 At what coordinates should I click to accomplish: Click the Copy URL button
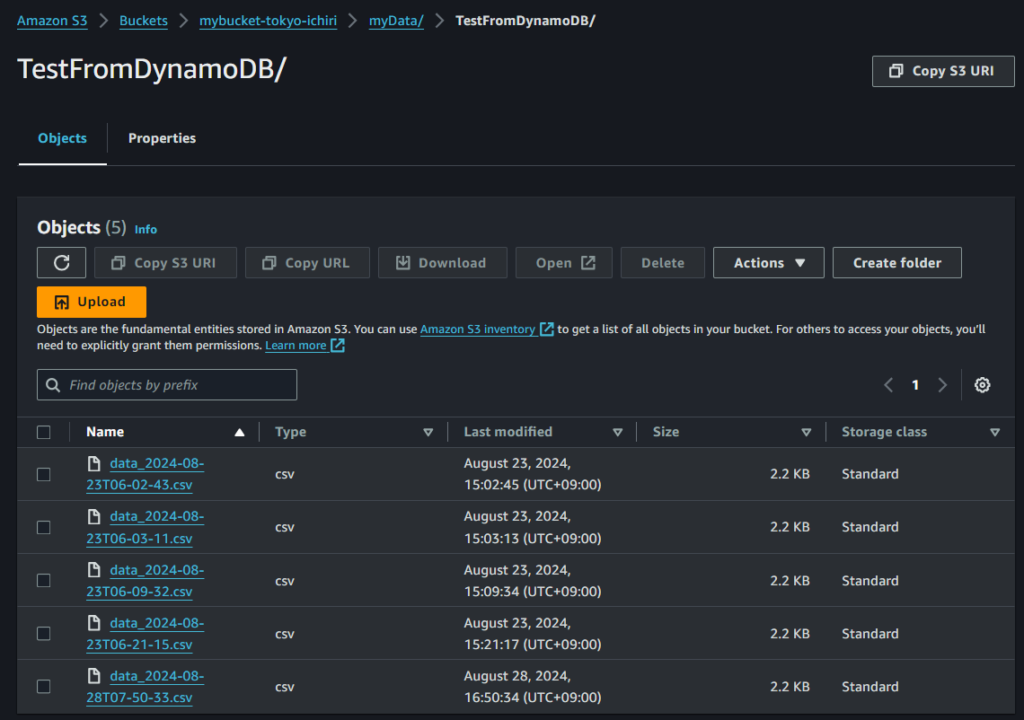point(307,263)
